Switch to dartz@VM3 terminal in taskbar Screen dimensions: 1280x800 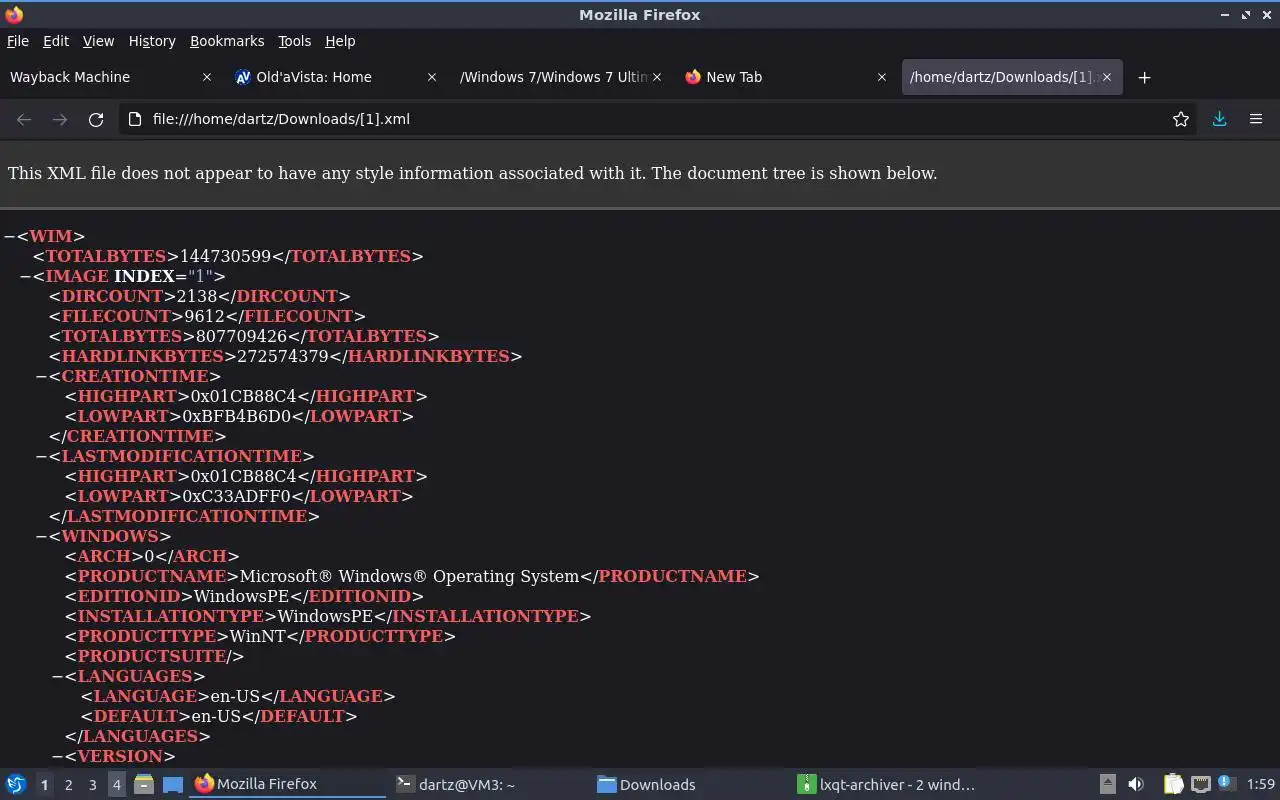[485, 784]
